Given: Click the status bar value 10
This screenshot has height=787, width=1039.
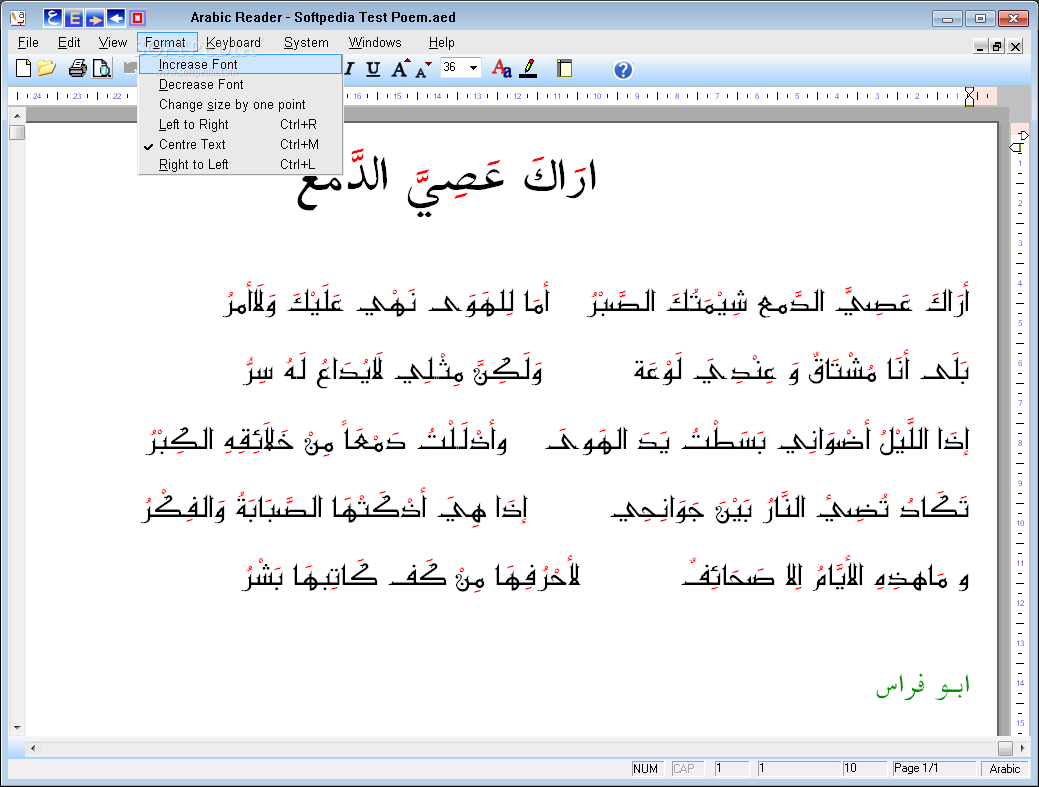Looking at the screenshot, I should click(x=863, y=768).
